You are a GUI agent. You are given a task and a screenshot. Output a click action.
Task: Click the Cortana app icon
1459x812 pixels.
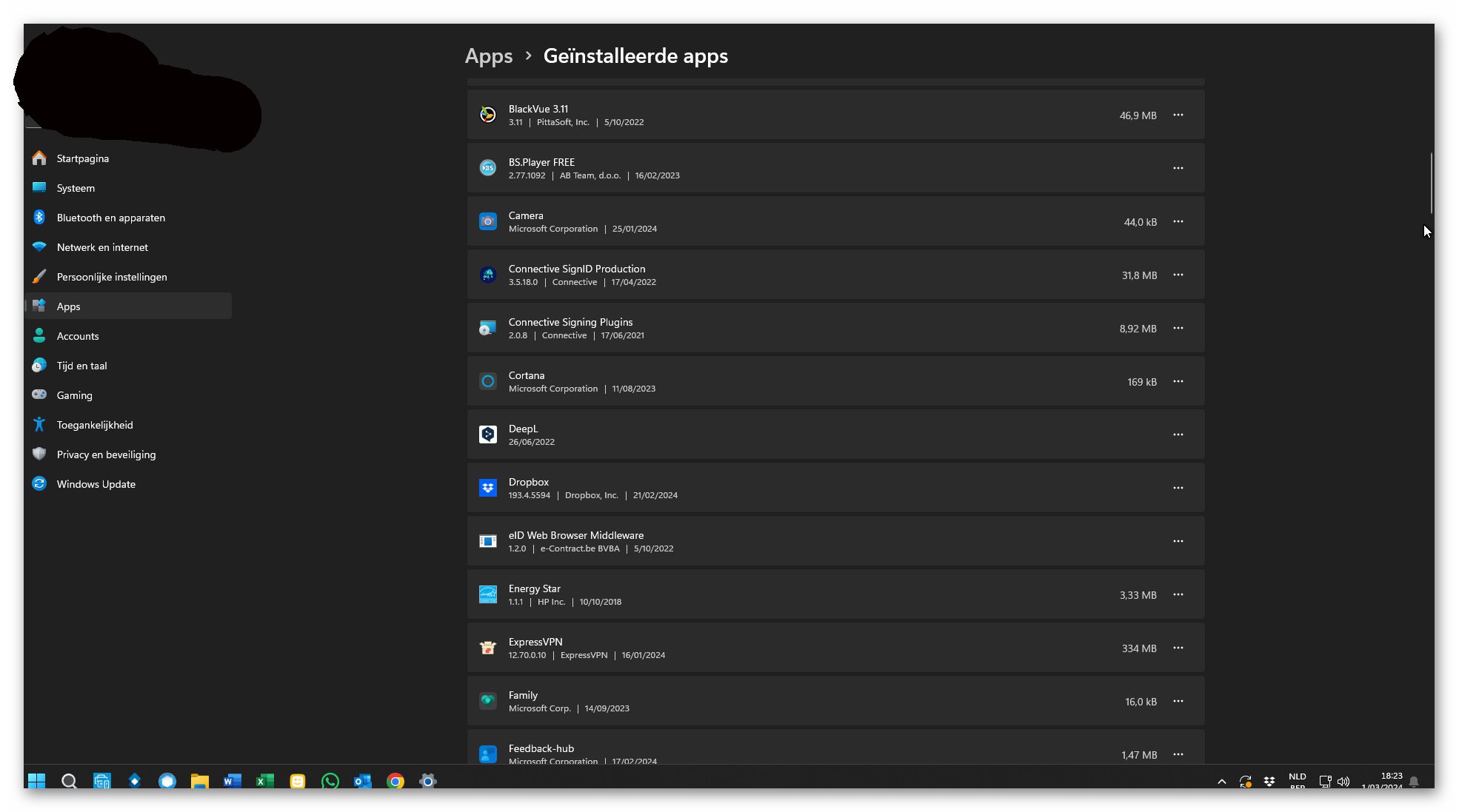coord(487,382)
